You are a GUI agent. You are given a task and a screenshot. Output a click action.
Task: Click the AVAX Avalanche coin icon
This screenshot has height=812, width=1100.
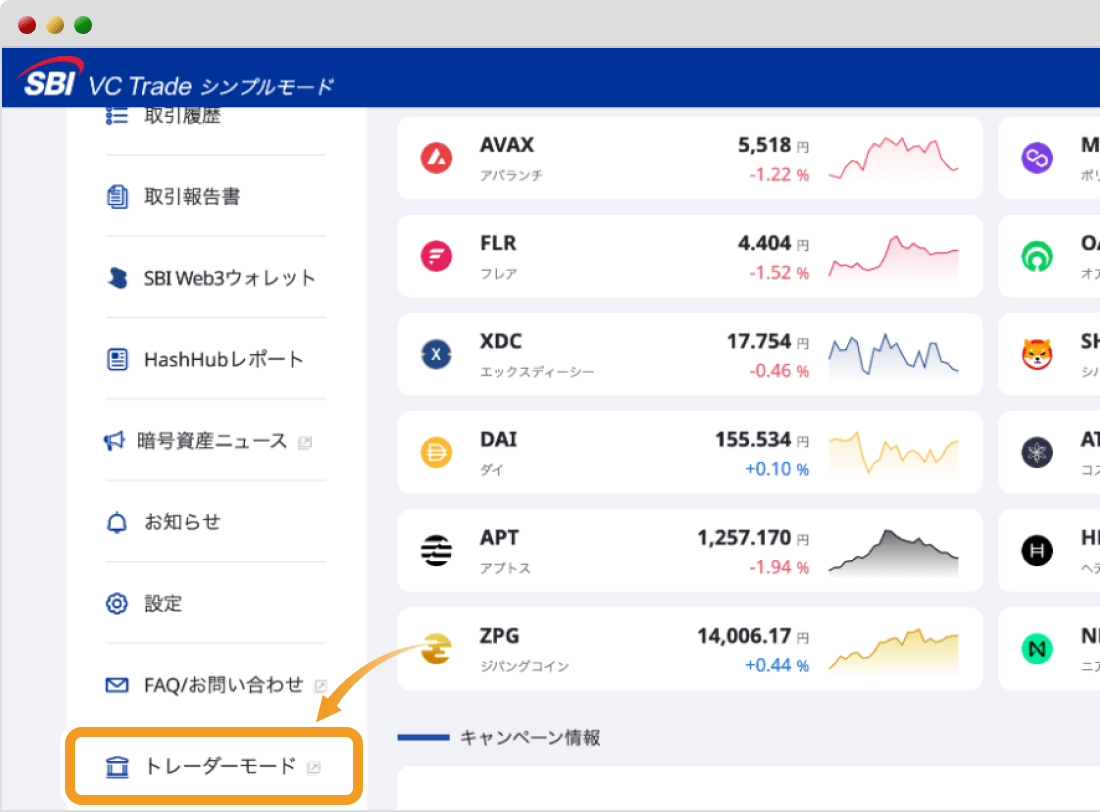436,159
